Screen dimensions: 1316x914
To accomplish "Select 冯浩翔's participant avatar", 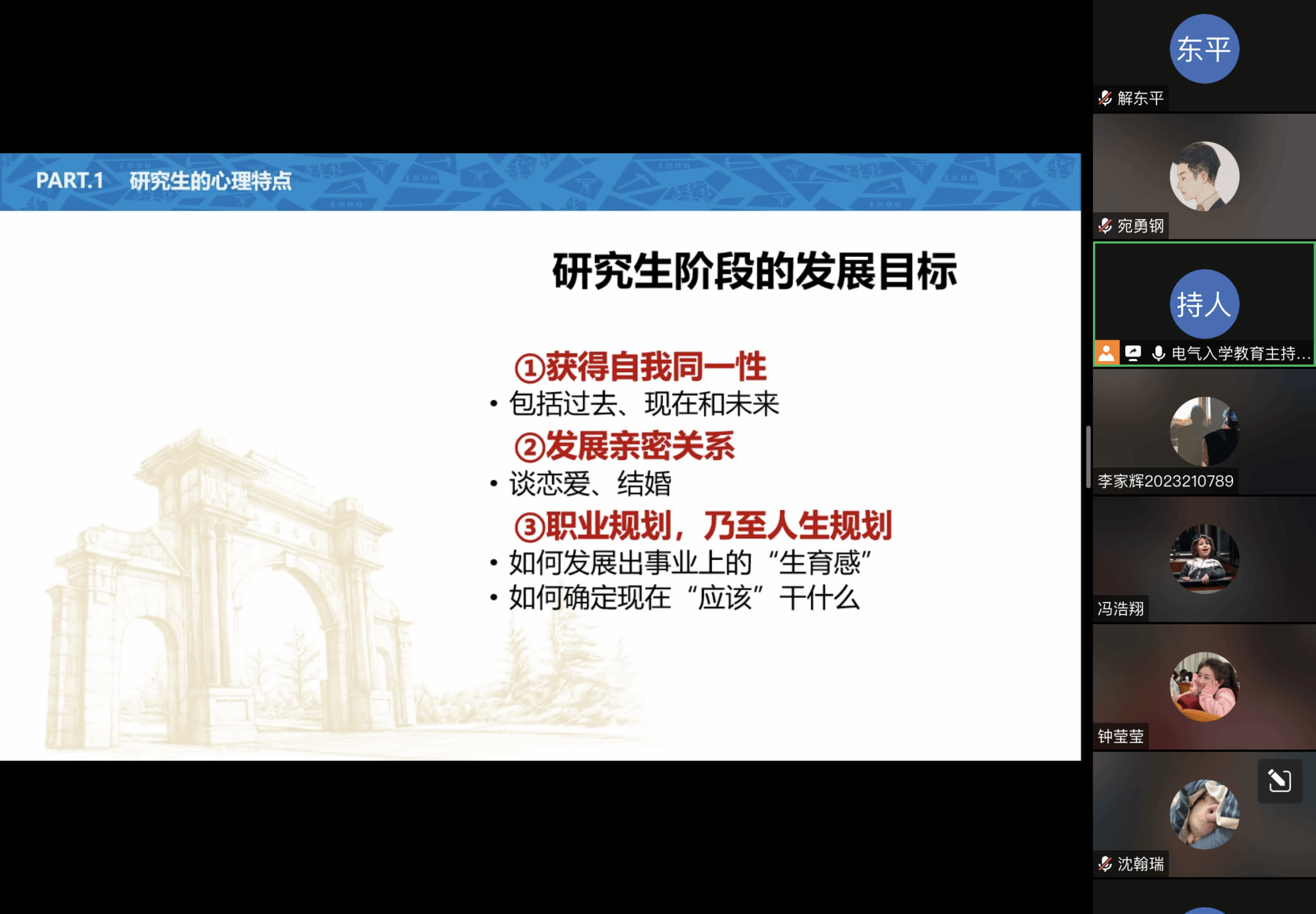I will tap(1204, 559).
